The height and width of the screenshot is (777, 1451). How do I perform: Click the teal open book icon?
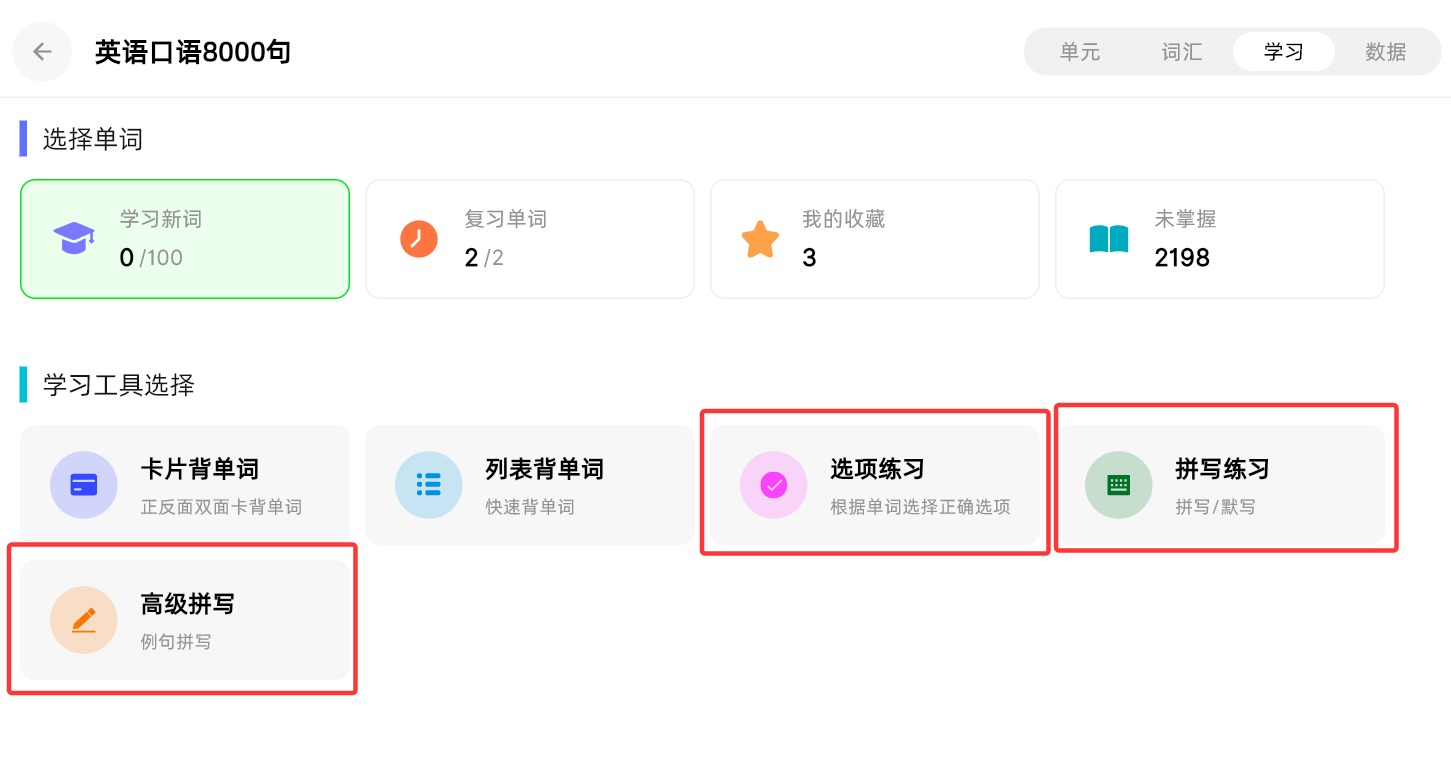pyautogui.click(x=1108, y=239)
